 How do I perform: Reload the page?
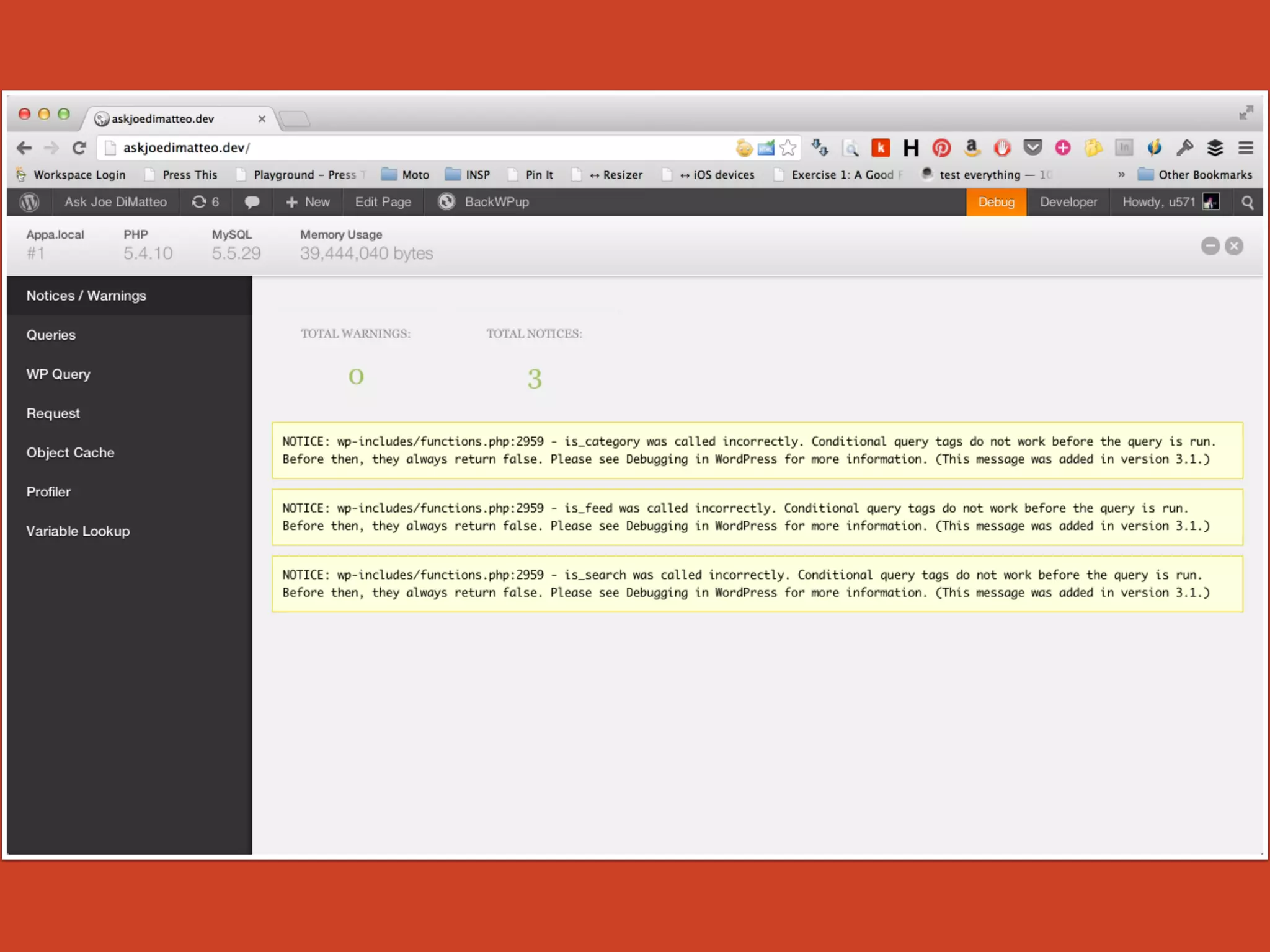(79, 148)
